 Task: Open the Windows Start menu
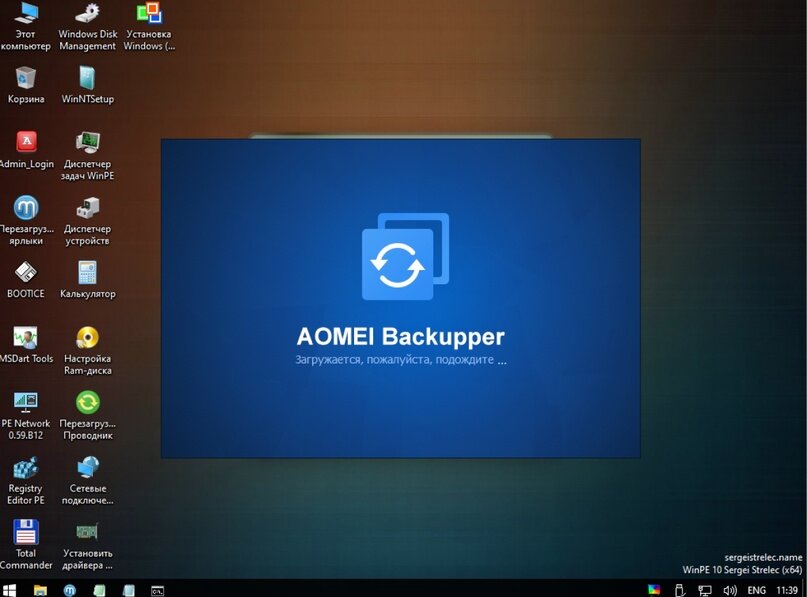coord(9,590)
